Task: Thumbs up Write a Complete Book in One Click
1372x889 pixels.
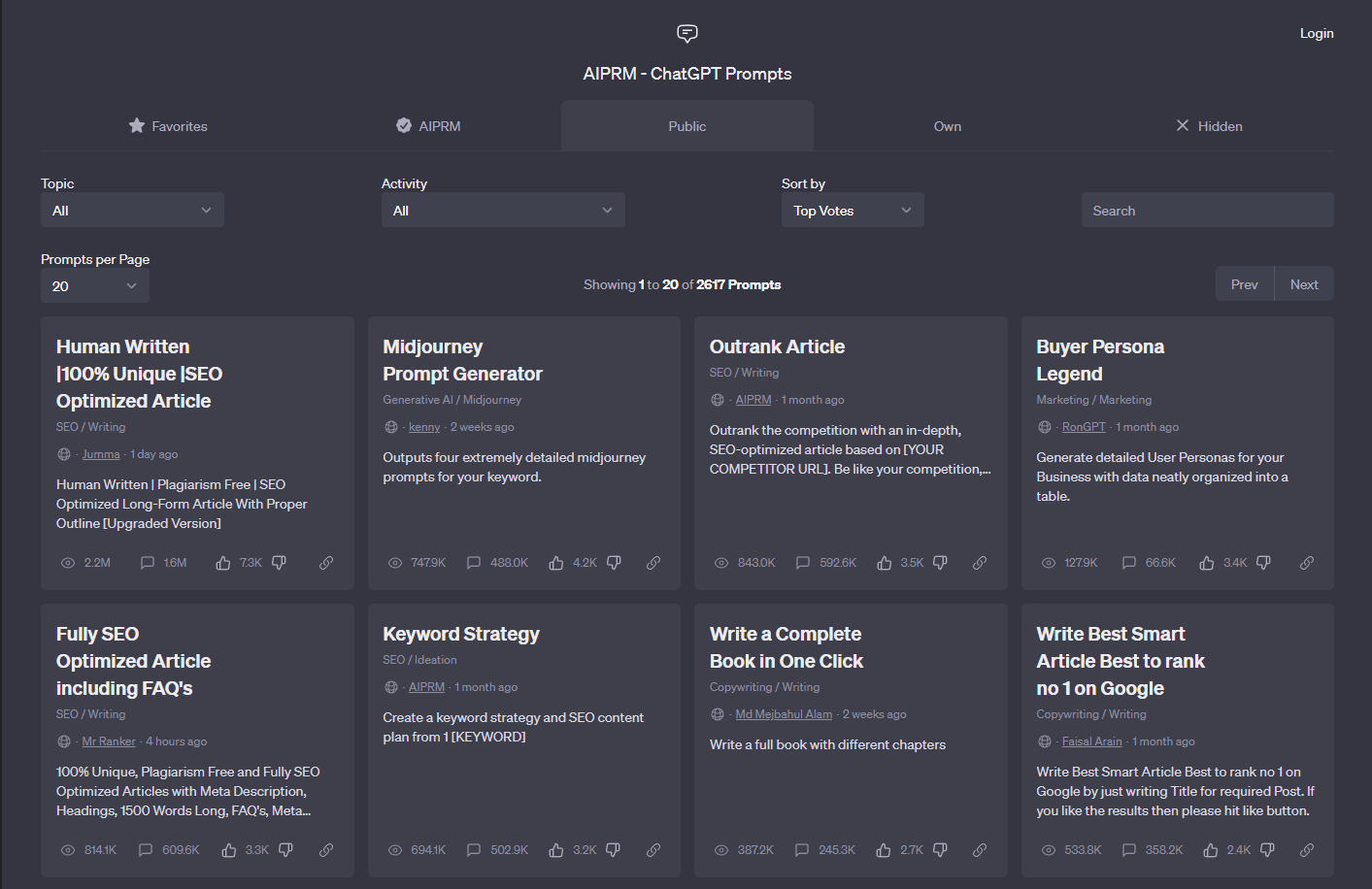Action: click(x=884, y=850)
